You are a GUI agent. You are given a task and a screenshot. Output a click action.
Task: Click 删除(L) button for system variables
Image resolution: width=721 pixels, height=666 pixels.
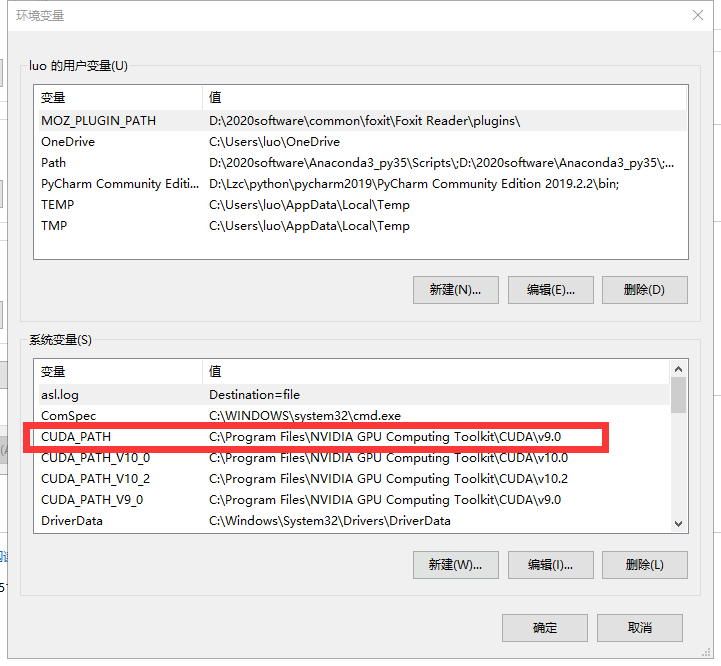point(645,565)
